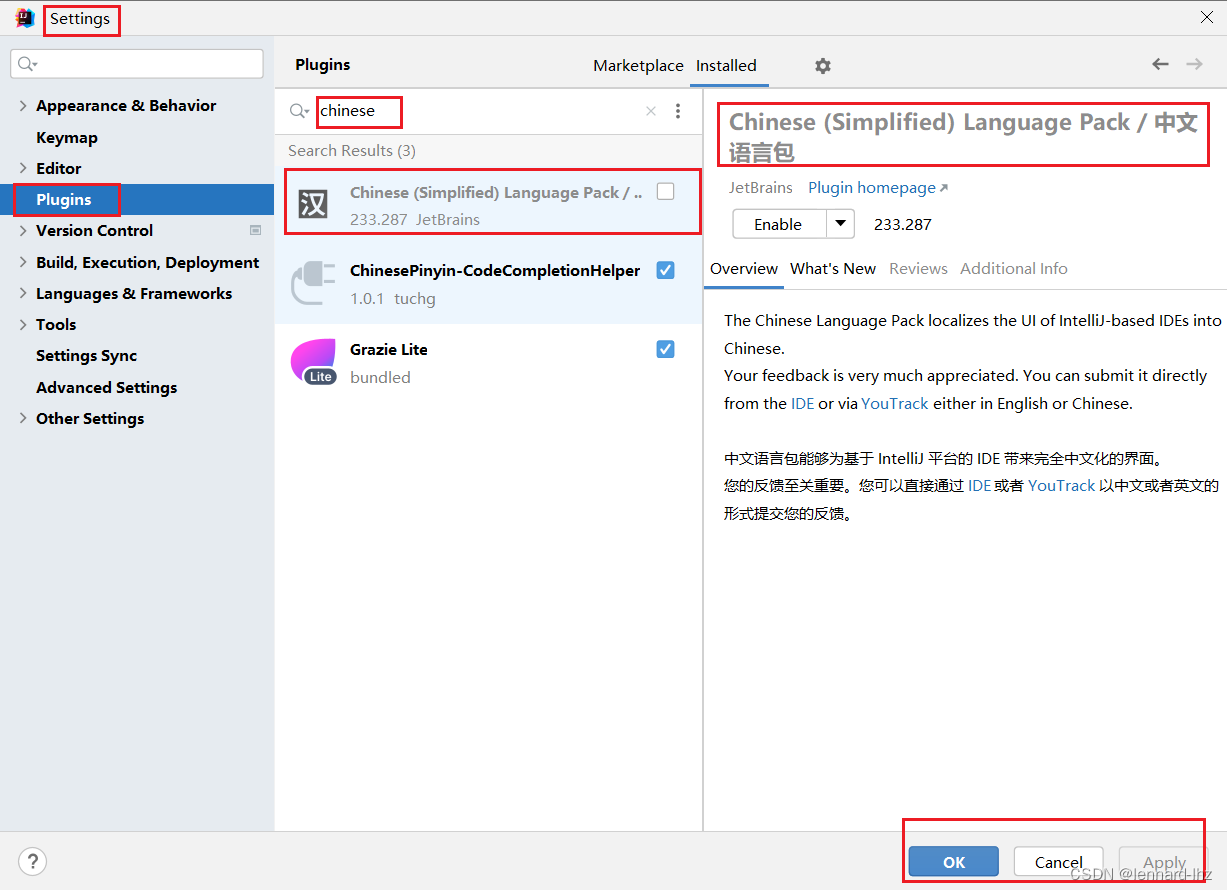Expand Build, Execution, Deployment node

tap(23, 262)
